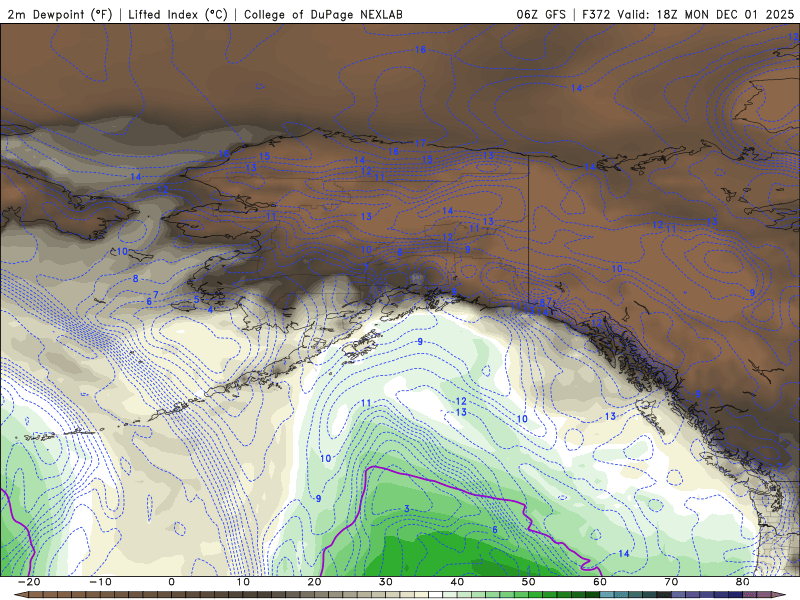Click the '50' color scale label
800x600 pixels.
[529, 582]
